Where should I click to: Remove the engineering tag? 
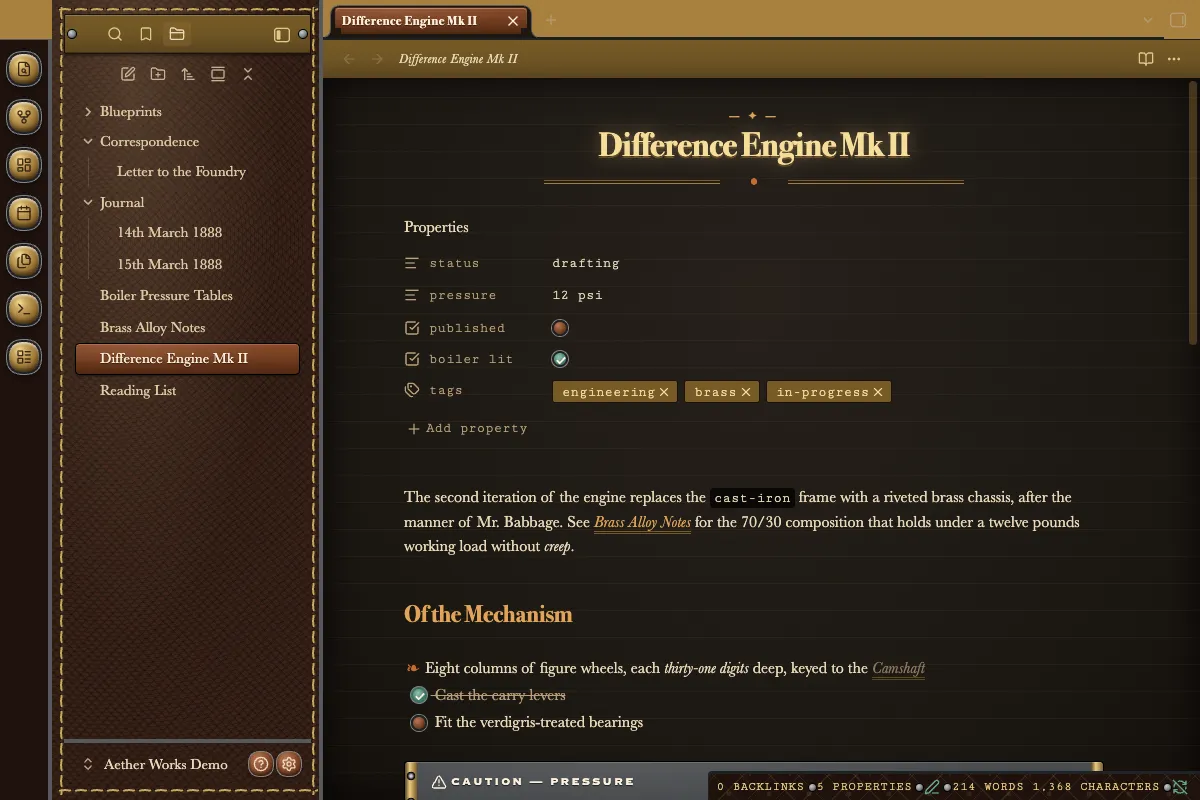tap(664, 392)
